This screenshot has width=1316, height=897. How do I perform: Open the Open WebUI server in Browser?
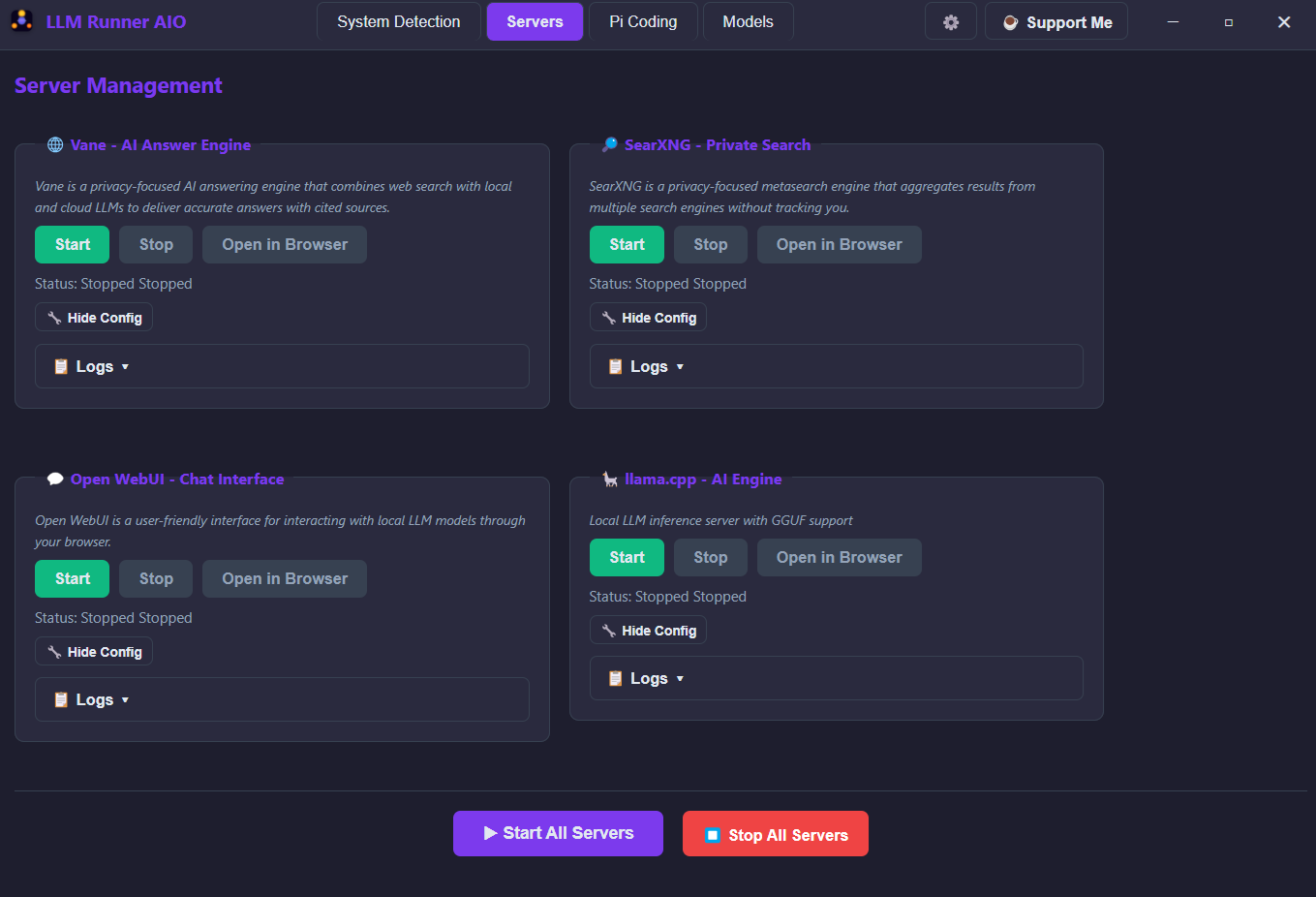285,579
